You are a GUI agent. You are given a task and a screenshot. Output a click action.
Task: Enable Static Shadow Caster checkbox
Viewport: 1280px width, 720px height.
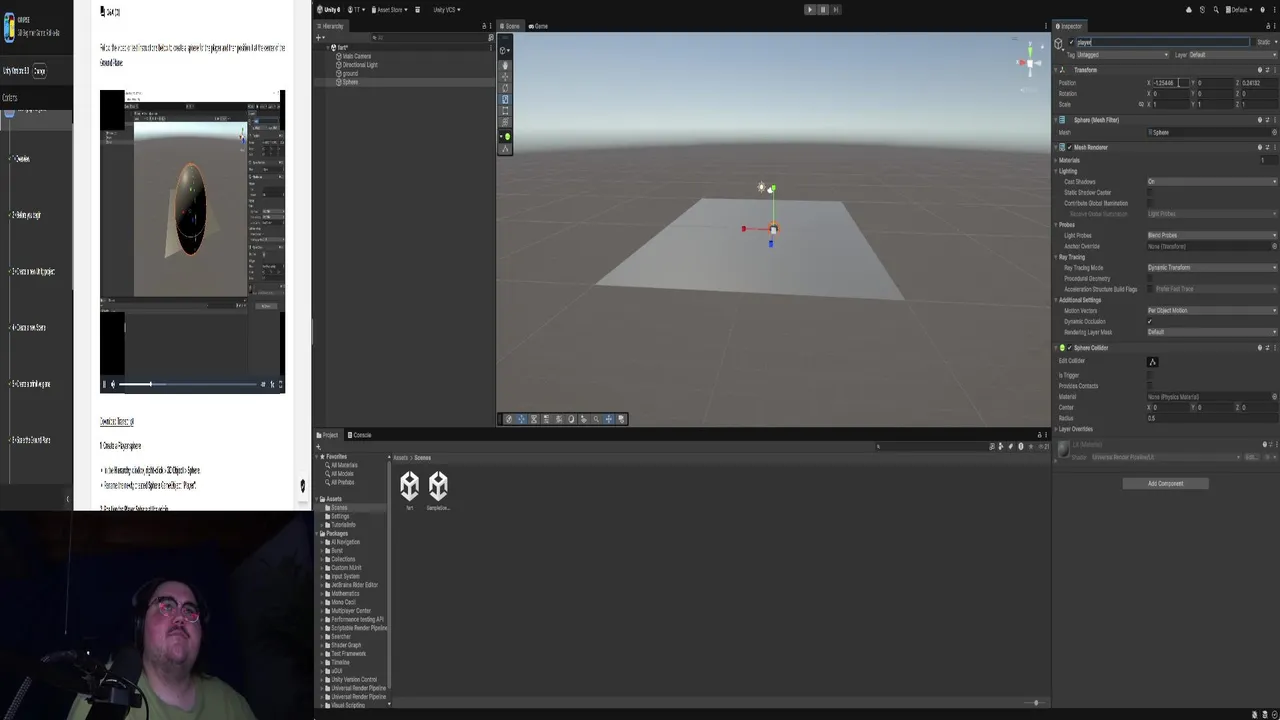click(1150, 192)
